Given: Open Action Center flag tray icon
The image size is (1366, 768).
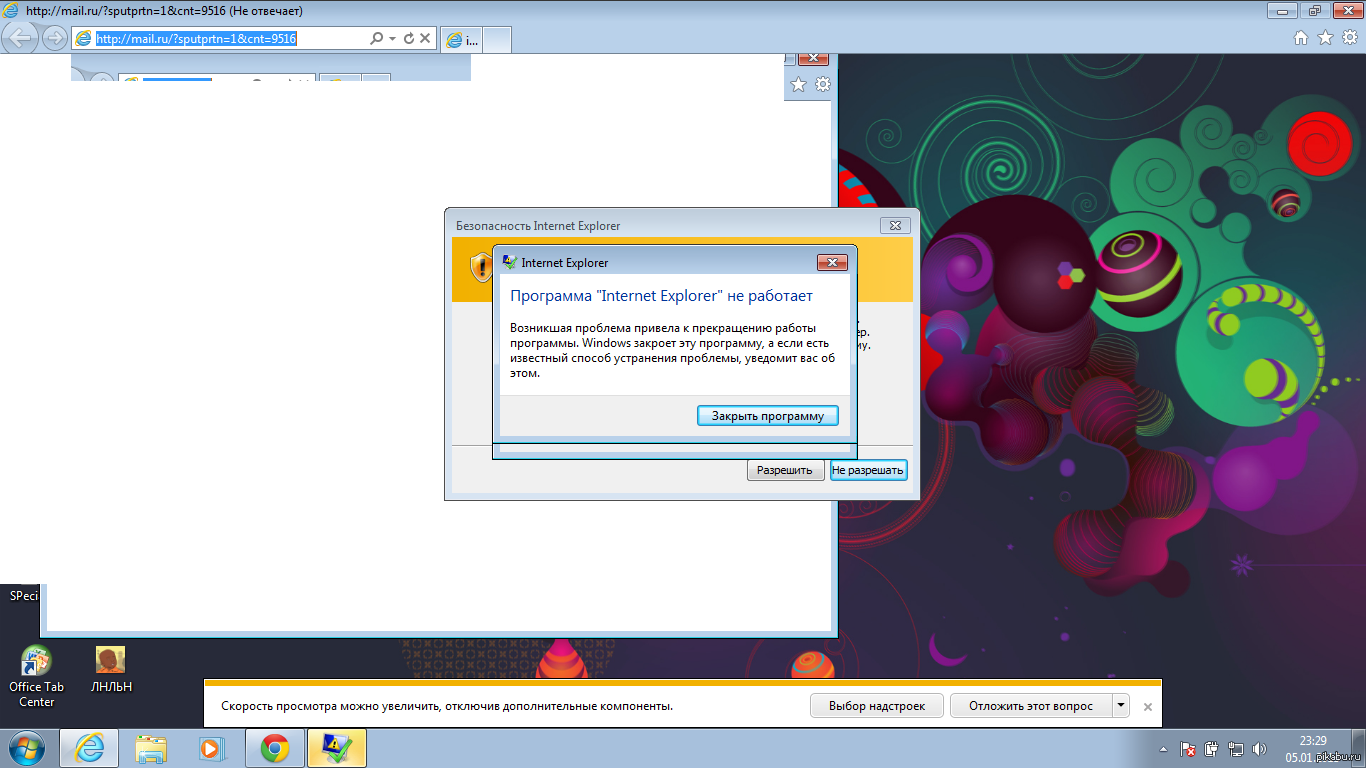Looking at the screenshot, I should coord(1188,749).
